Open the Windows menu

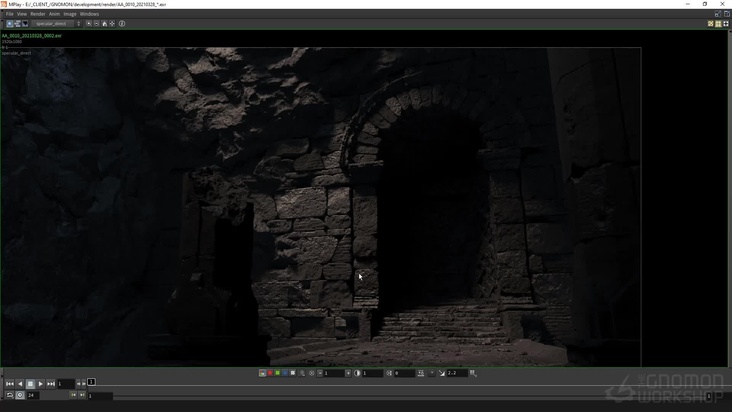pos(89,14)
